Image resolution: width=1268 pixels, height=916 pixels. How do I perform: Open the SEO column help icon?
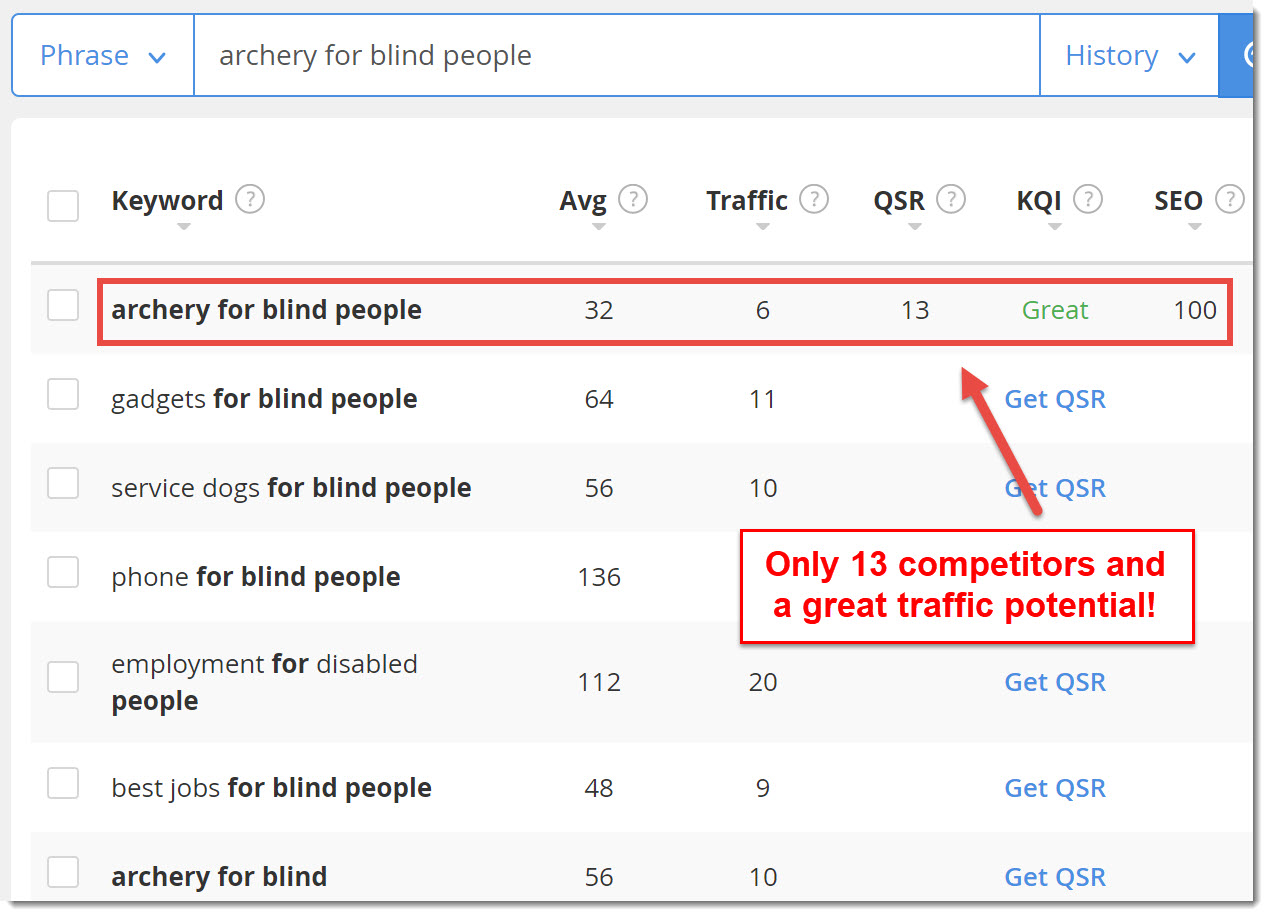point(1230,200)
